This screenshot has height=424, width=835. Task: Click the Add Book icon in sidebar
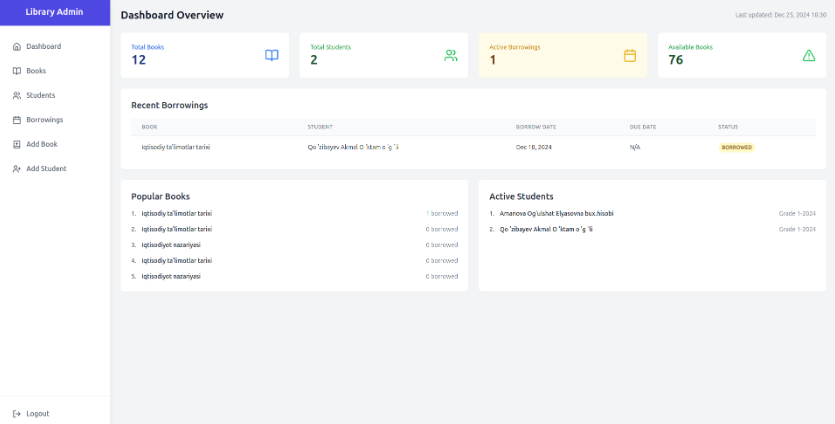[16, 144]
